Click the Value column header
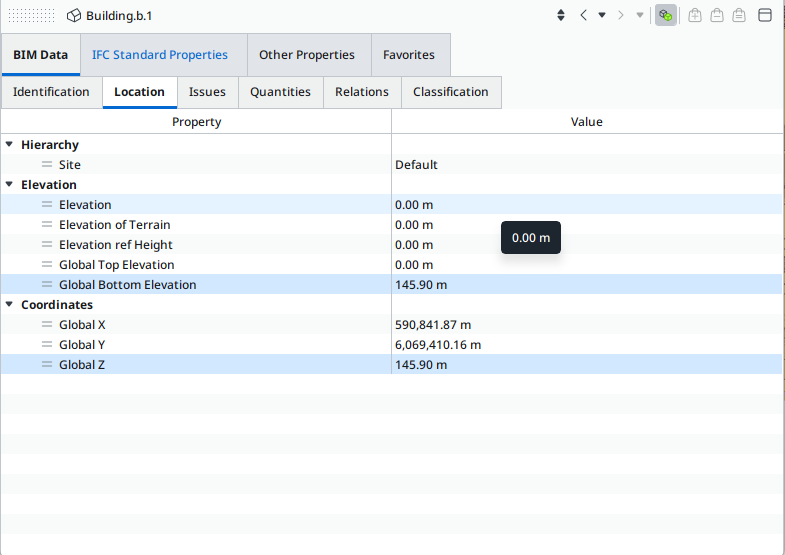The height and width of the screenshot is (555, 785). (586, 122)
